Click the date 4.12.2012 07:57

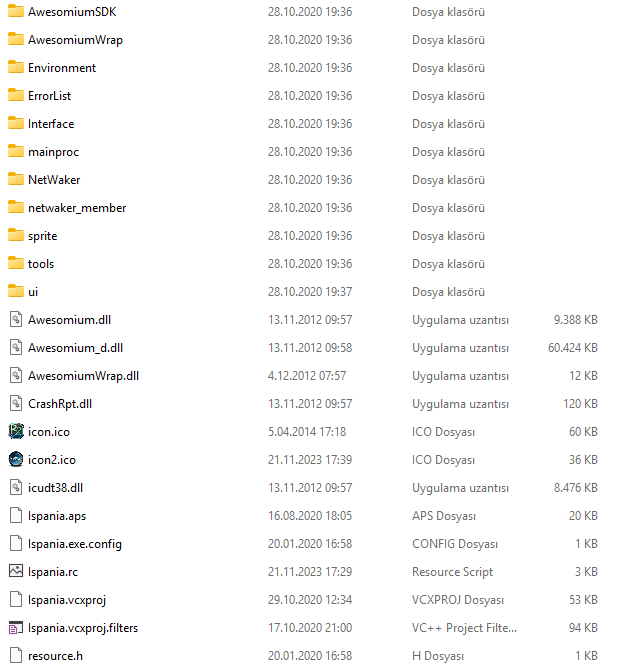tap(307, 375)
